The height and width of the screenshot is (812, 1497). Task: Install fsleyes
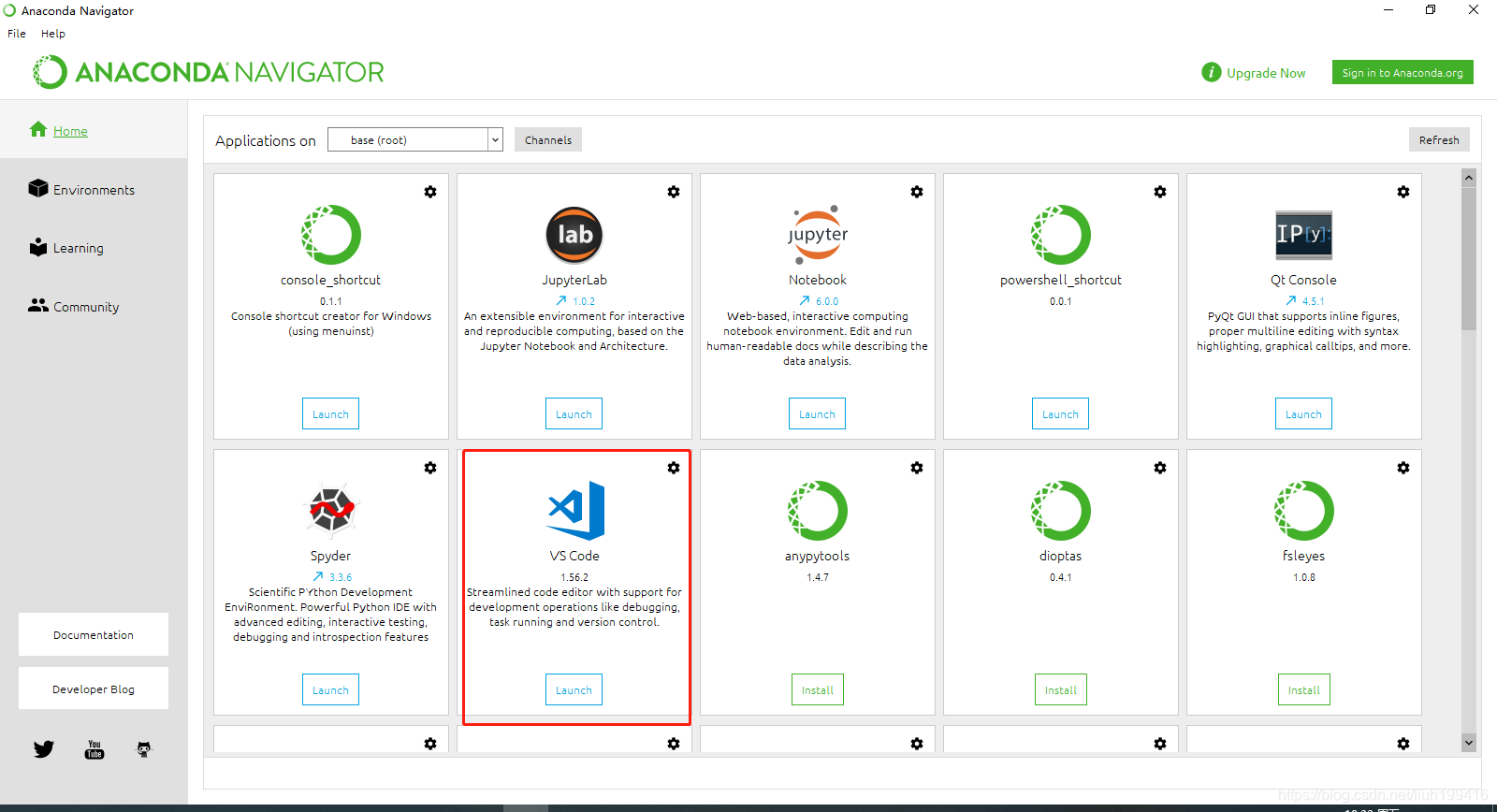(x=1304, y=689)
